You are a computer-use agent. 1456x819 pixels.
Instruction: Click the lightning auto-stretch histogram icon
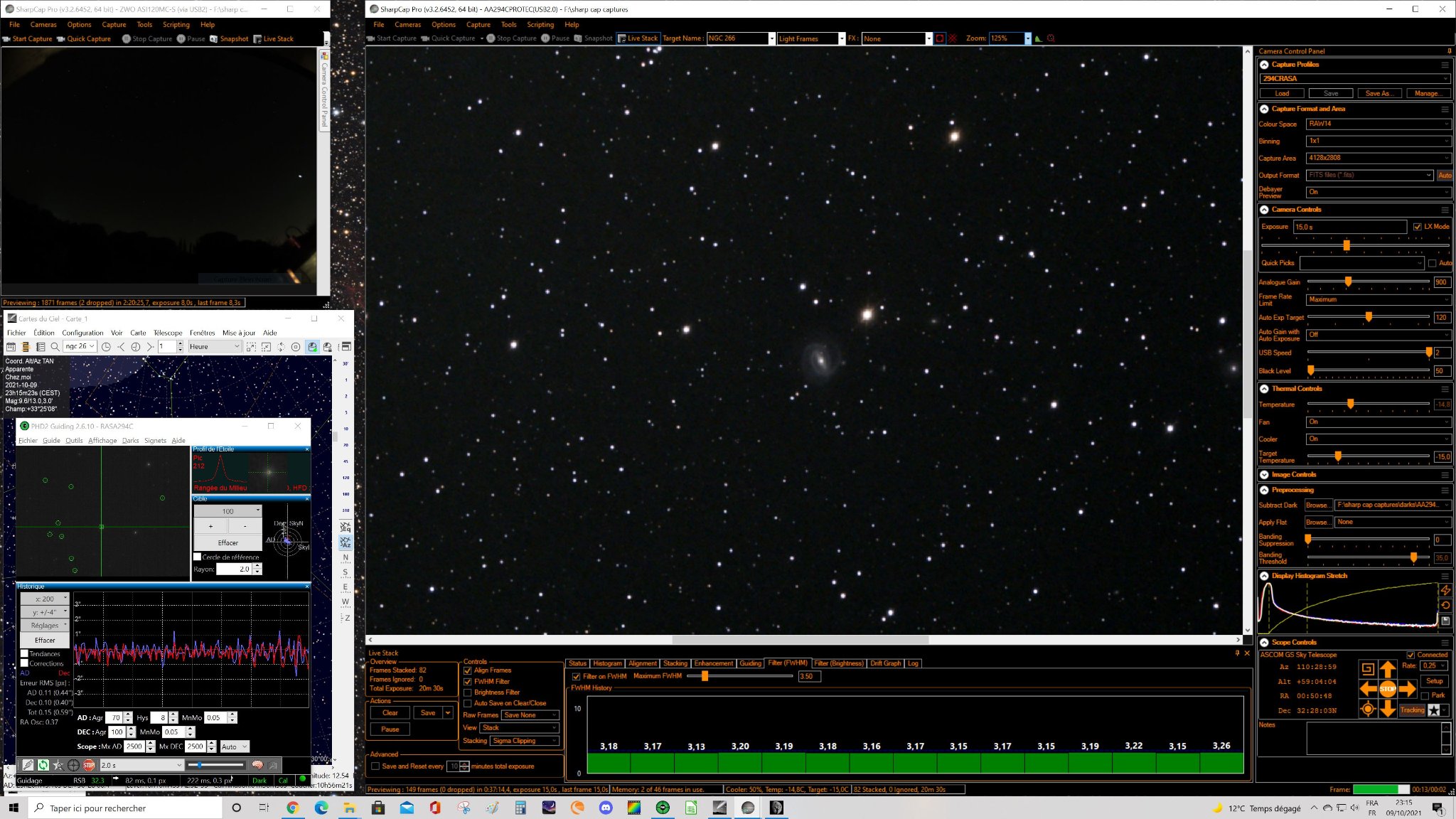pos(1445,590)
